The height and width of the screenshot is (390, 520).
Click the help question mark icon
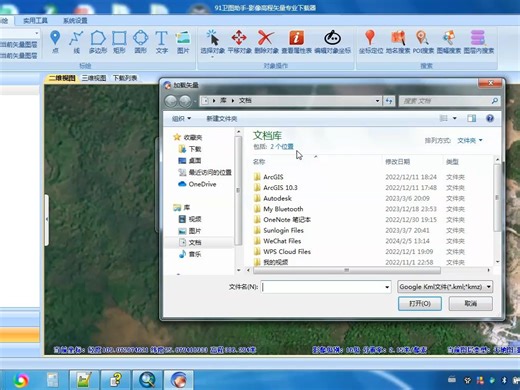pyautogui.click(x=490, y=118)
